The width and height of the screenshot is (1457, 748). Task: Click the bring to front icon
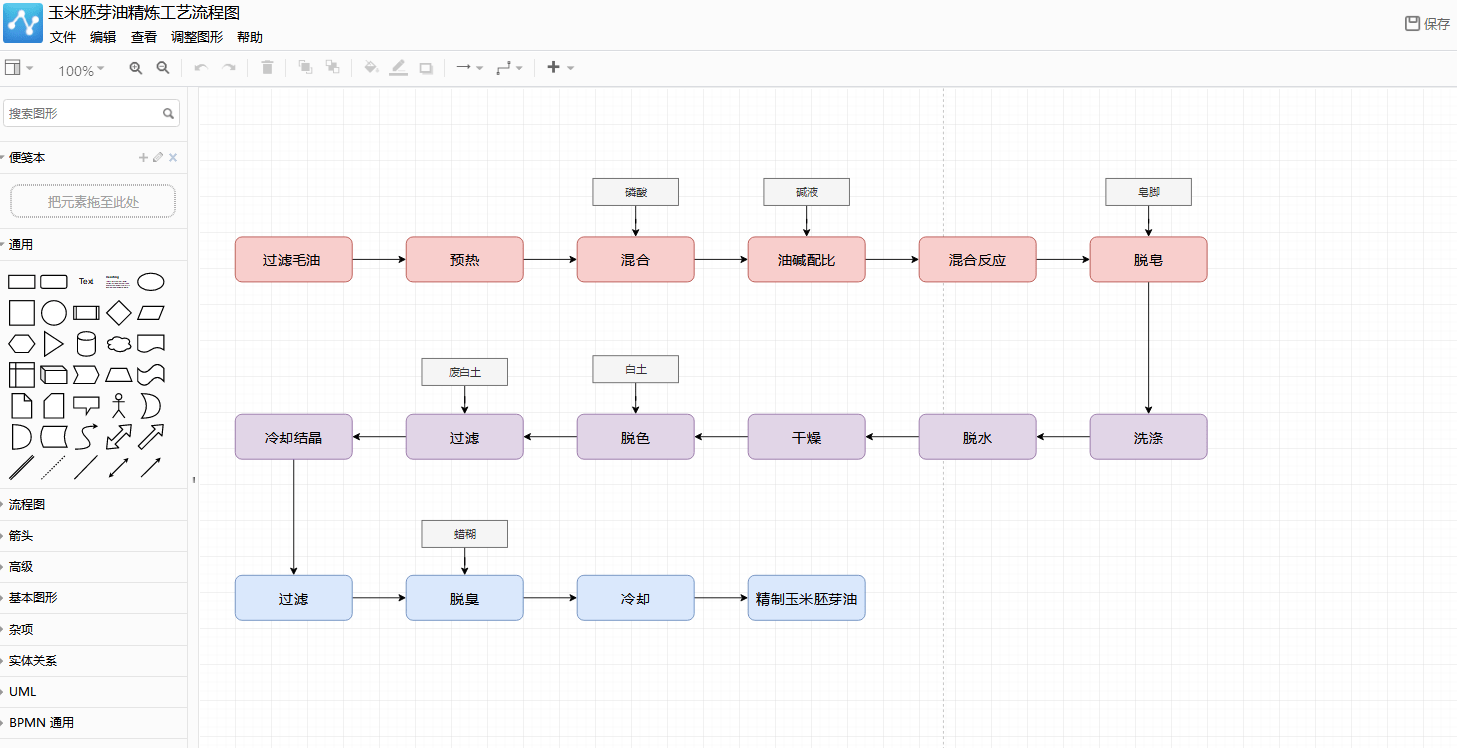click(305, 68)
